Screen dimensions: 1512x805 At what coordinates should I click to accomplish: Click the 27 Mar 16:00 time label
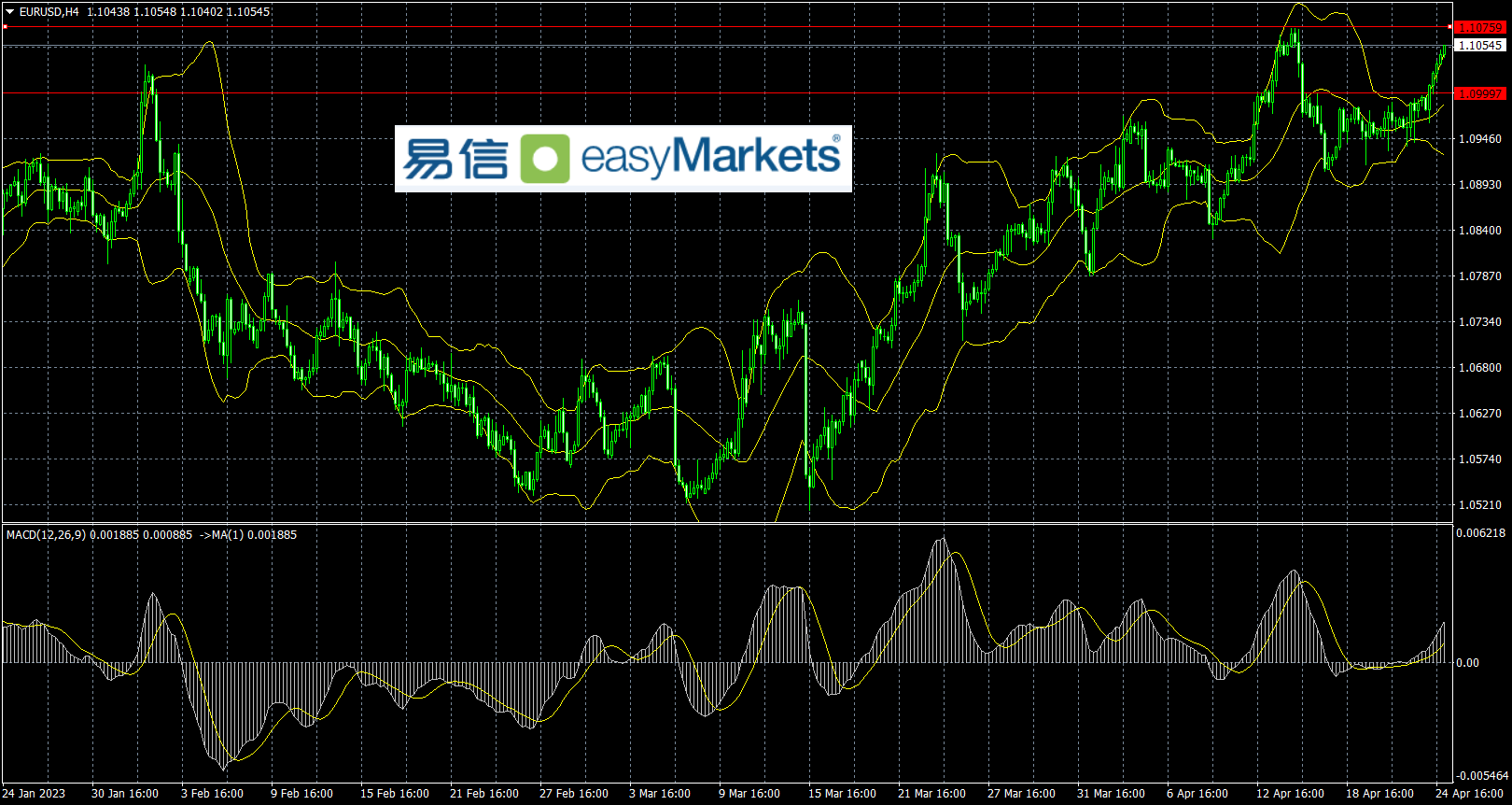[1021, 794]
